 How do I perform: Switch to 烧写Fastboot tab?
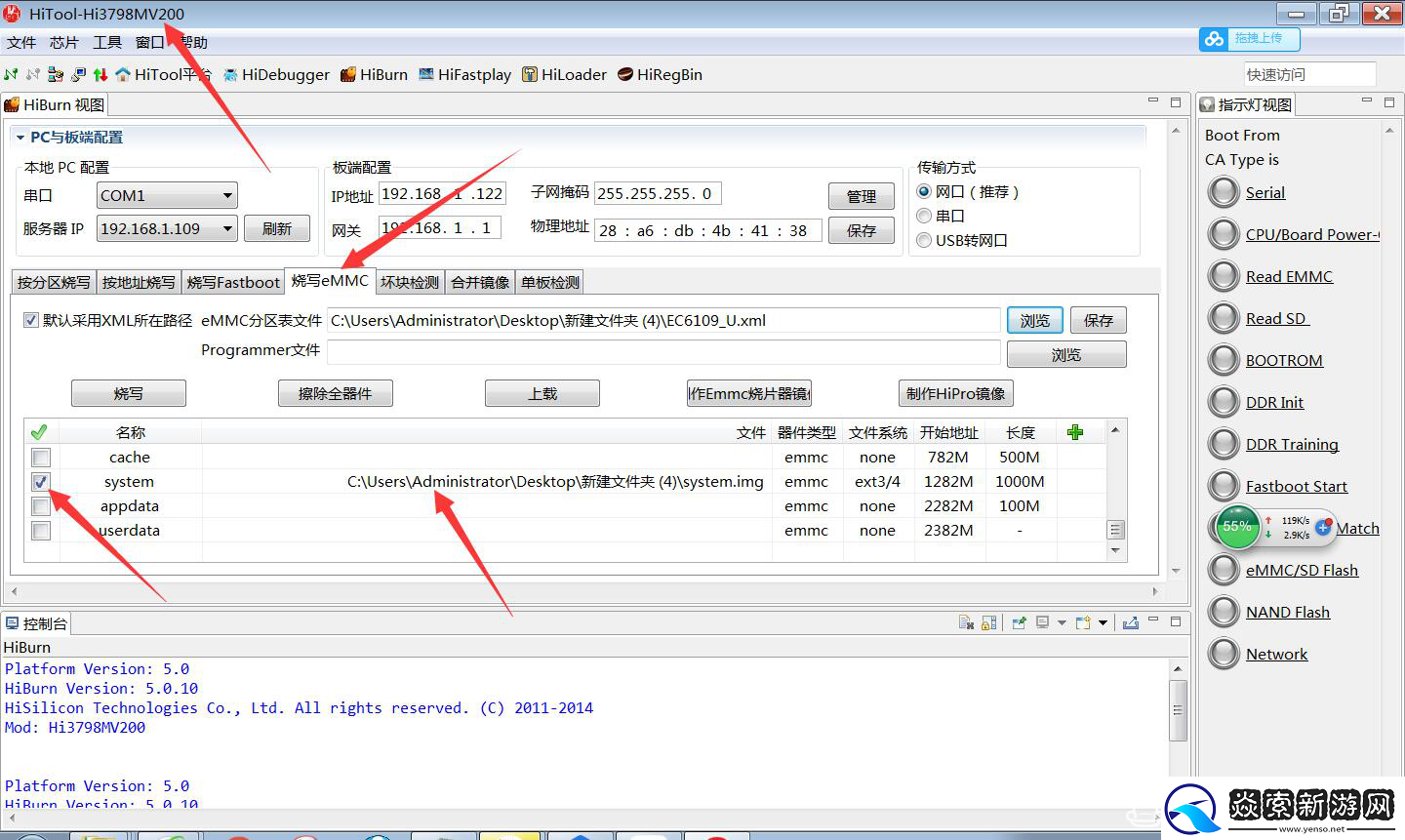233,282
